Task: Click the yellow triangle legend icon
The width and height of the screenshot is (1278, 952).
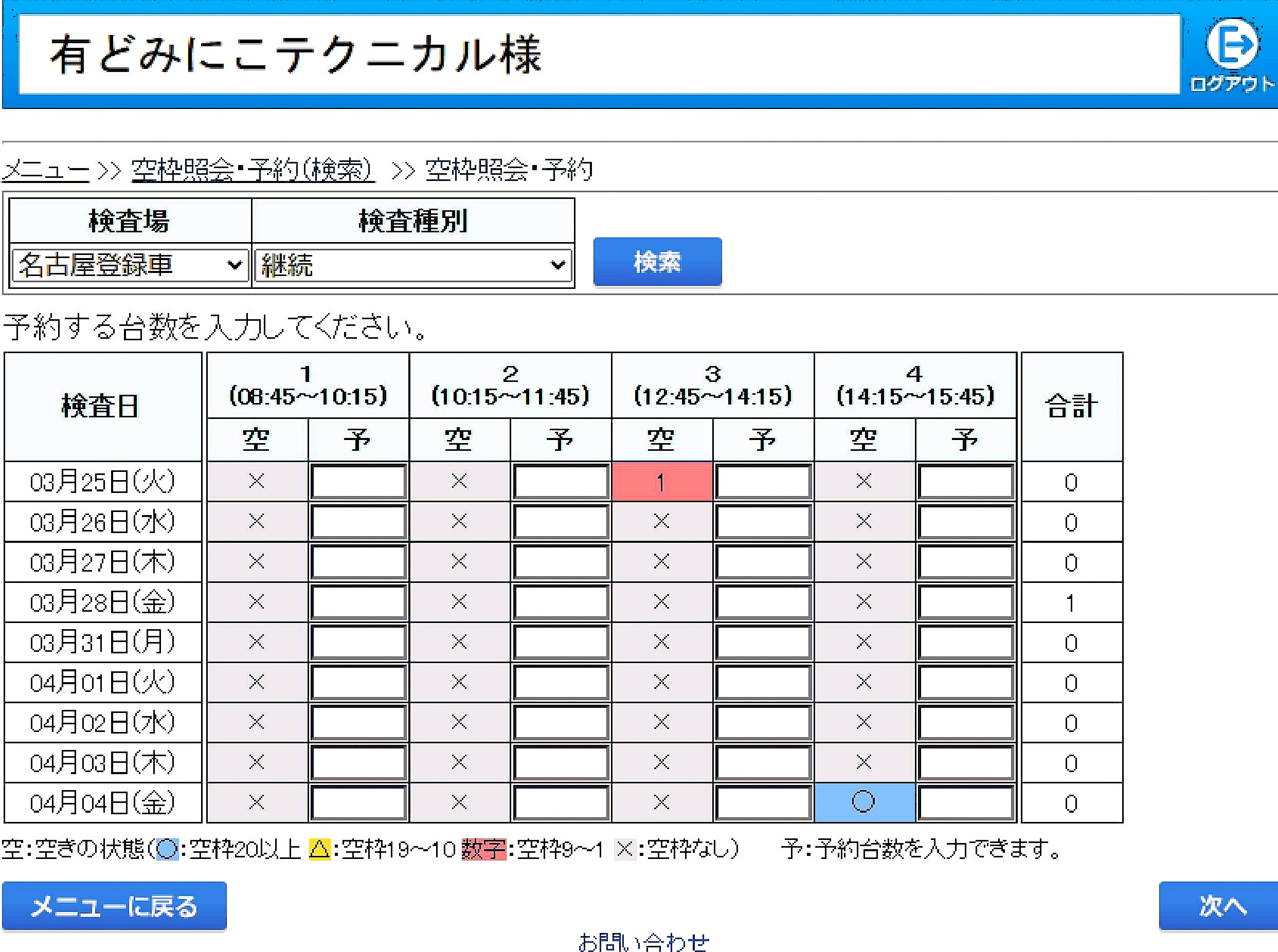Action: pos(319,849)
